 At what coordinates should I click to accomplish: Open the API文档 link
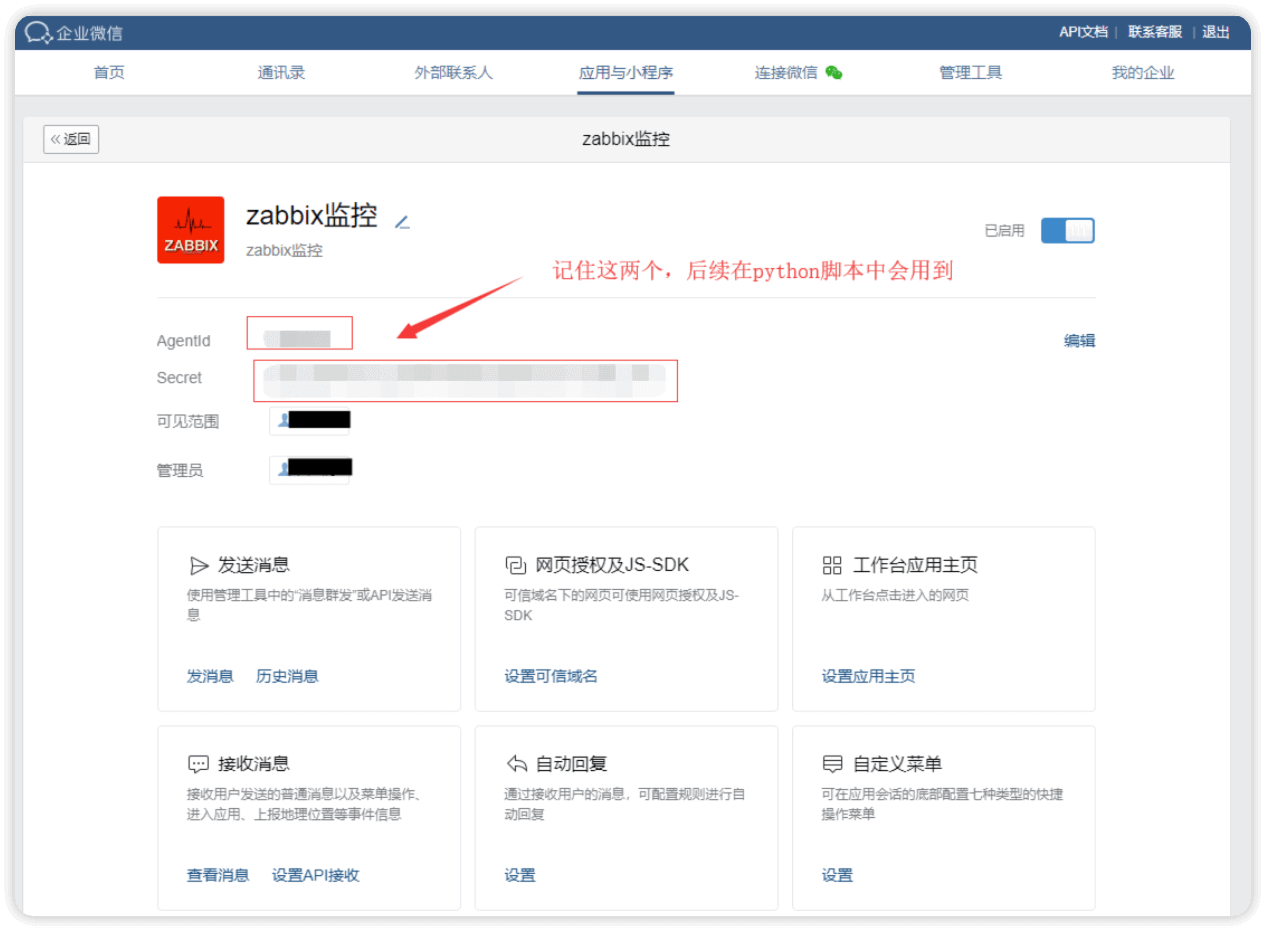pyautogui.click(x=1084, y=32)
